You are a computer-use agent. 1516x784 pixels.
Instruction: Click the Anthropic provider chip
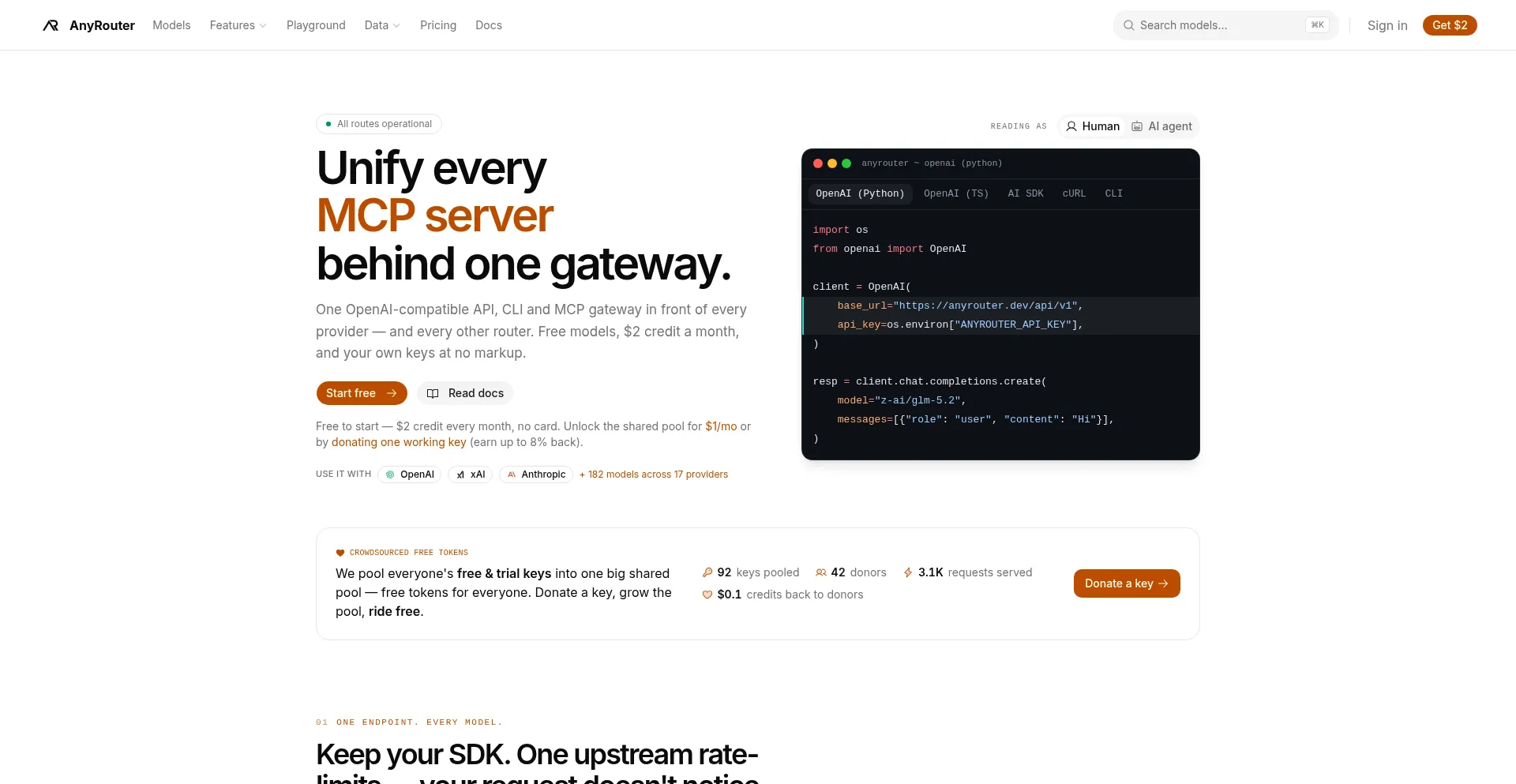(536, 475)
